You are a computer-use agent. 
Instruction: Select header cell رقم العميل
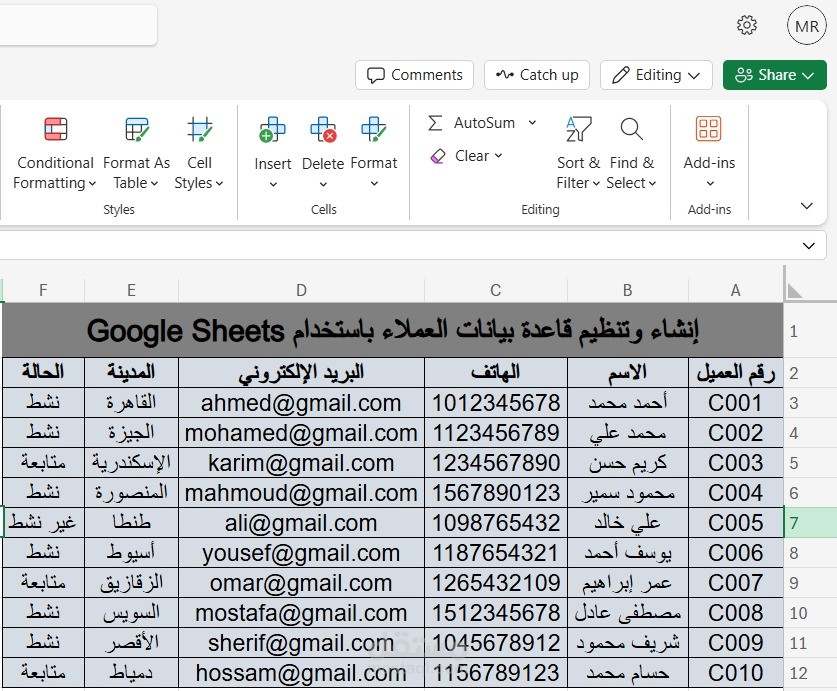pos(736,372)
